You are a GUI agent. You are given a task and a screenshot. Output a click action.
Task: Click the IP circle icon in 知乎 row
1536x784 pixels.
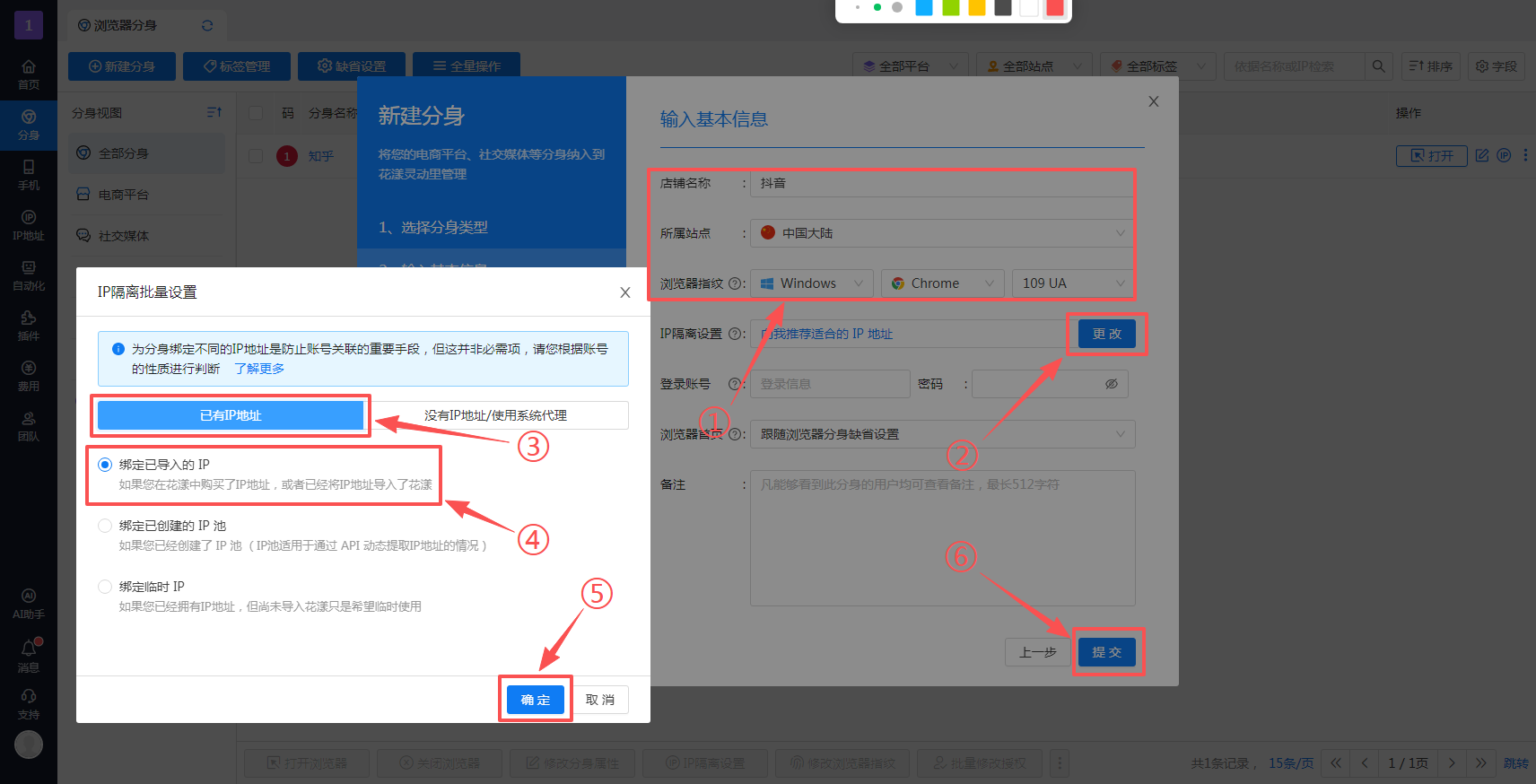(x=1504, y=155)
